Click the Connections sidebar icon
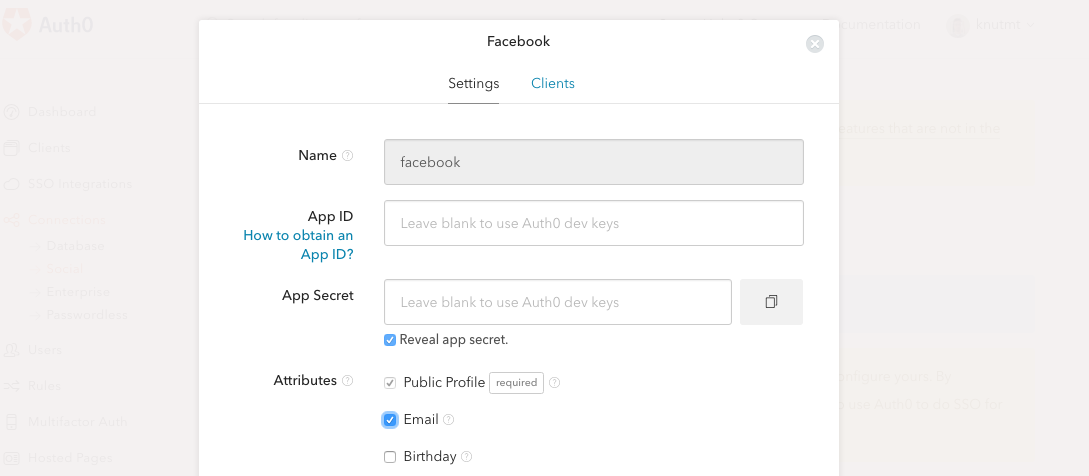This screenshot has height=476, width=1089. [x=11, y=220]
